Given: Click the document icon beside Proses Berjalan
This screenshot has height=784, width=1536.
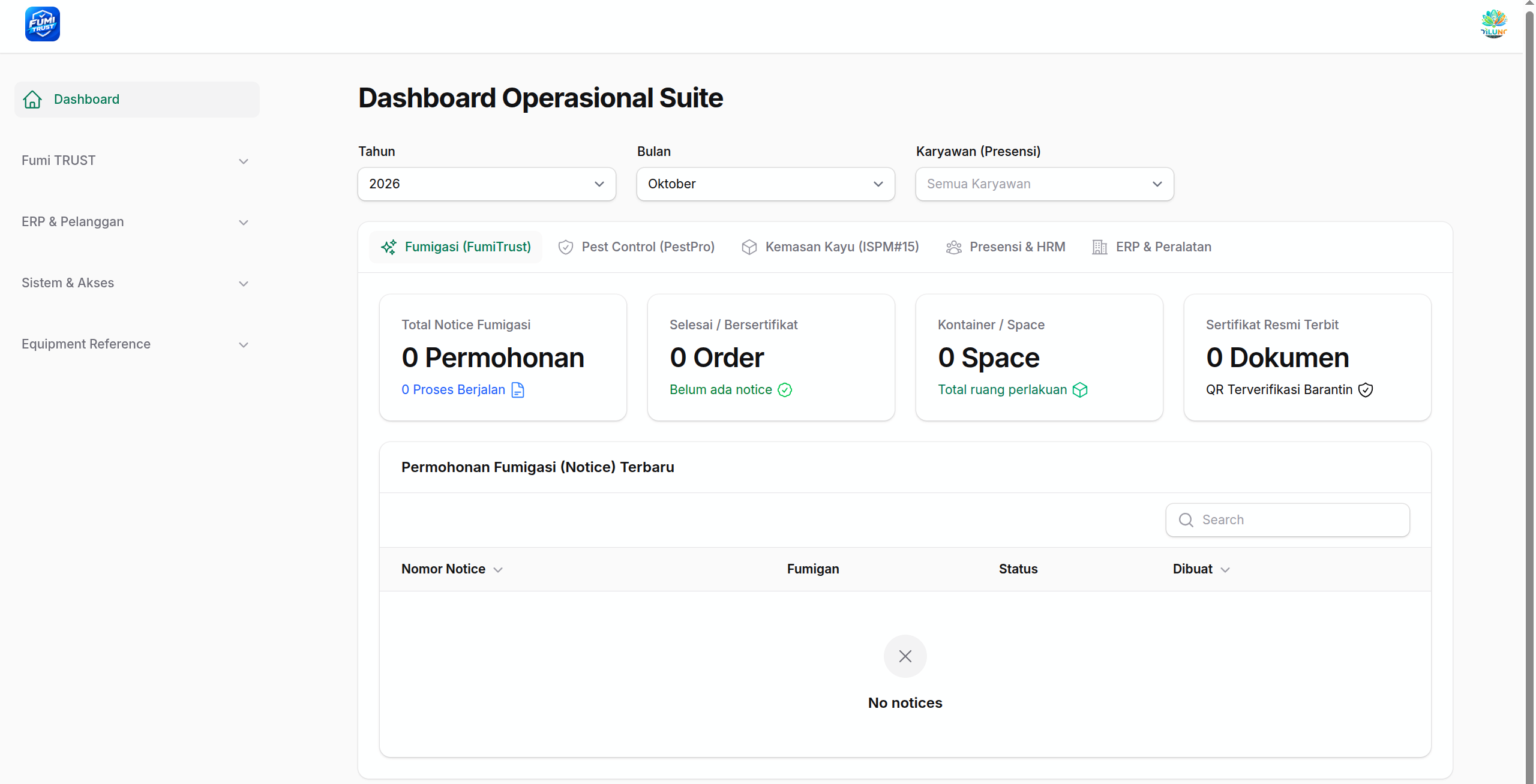Looking at the screenshot, I should [518, 390].
